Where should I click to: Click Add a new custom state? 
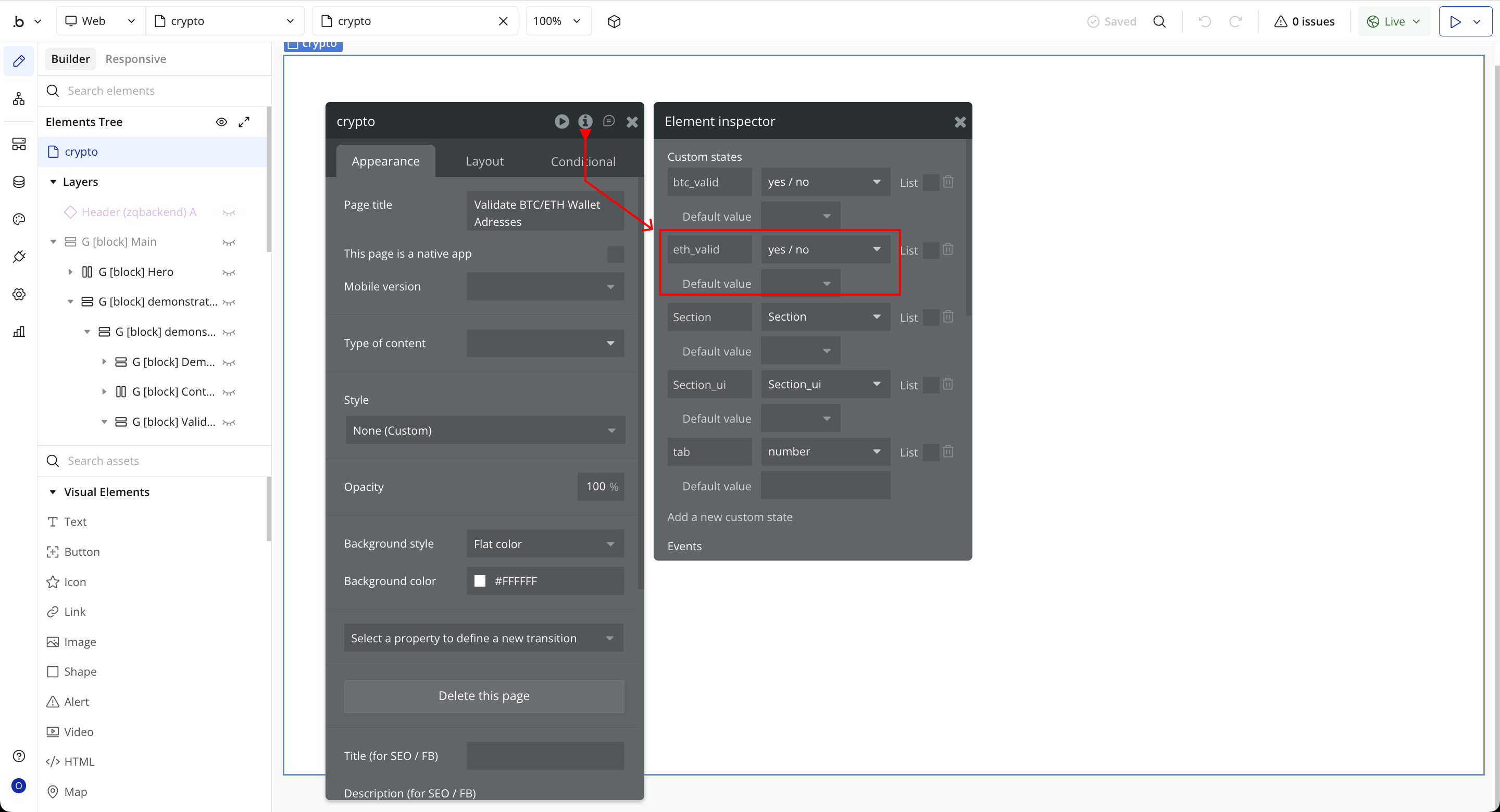(x=729, y=517)
